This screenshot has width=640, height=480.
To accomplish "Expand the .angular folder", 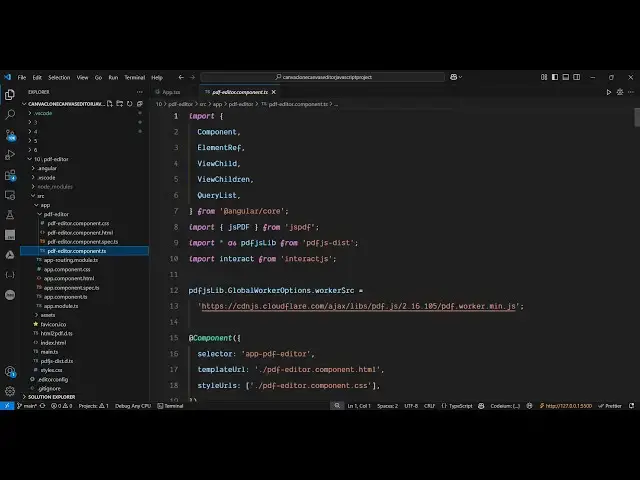I will click(84, 168).
